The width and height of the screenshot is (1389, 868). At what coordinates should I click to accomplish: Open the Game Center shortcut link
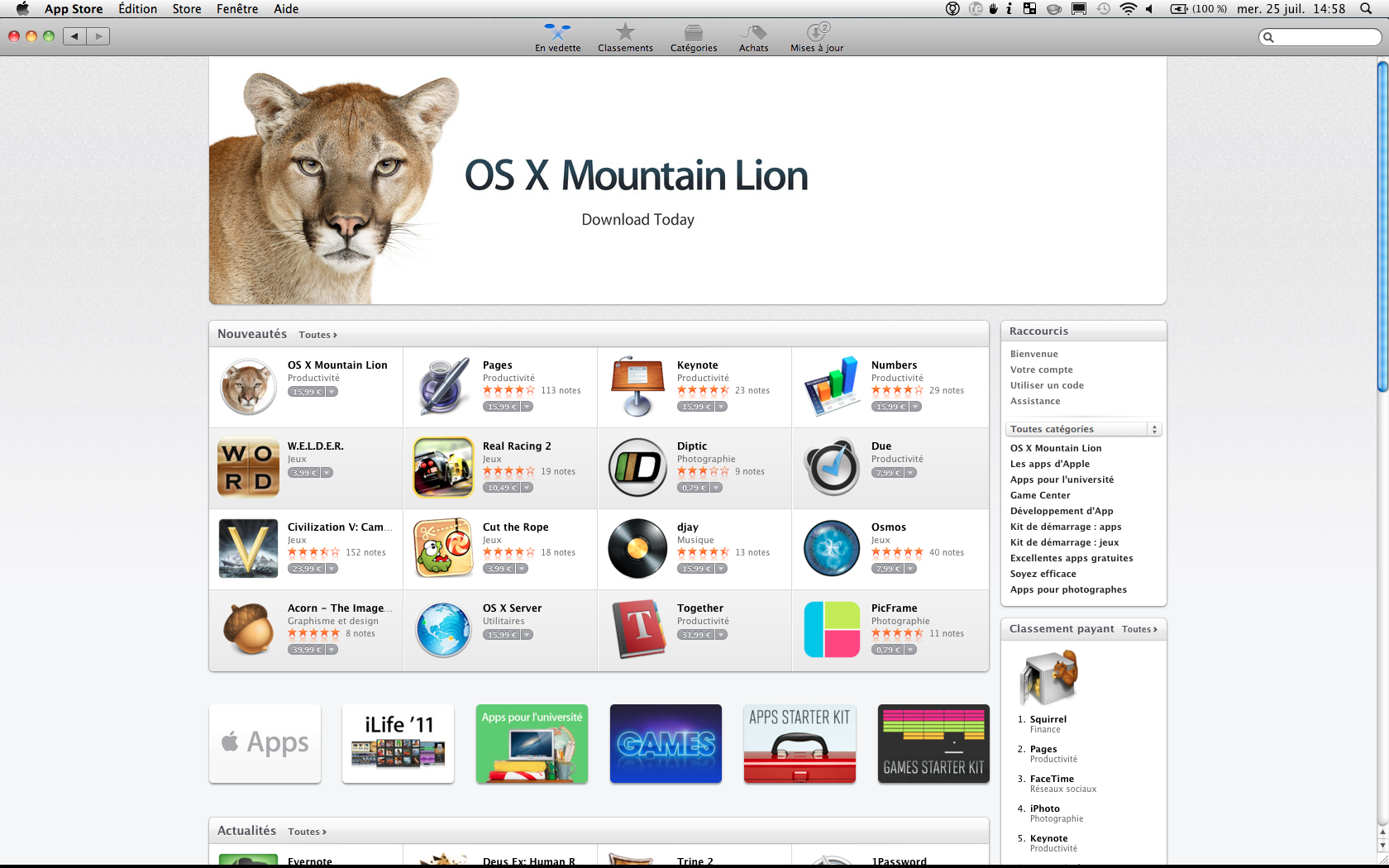coord(1040,495)
